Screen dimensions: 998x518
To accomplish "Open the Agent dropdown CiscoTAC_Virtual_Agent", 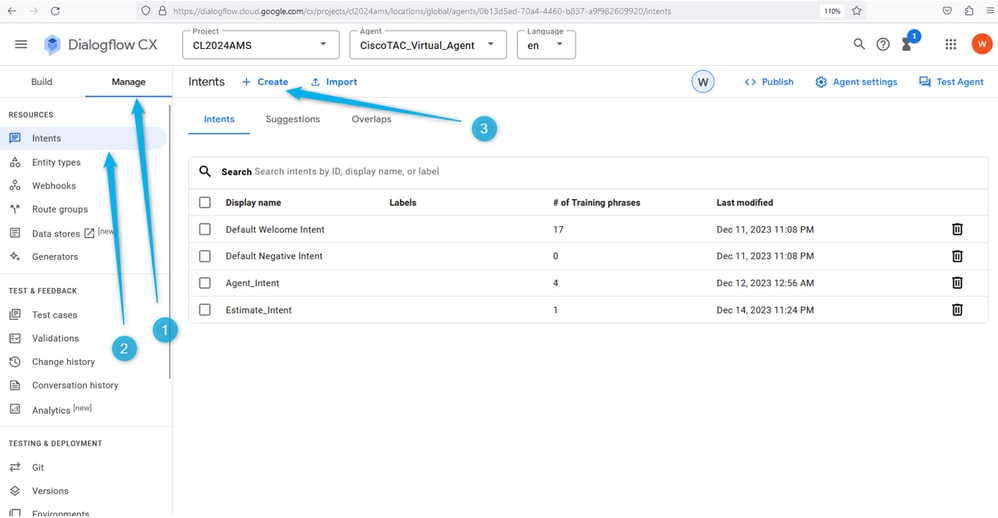I will 428,45.
